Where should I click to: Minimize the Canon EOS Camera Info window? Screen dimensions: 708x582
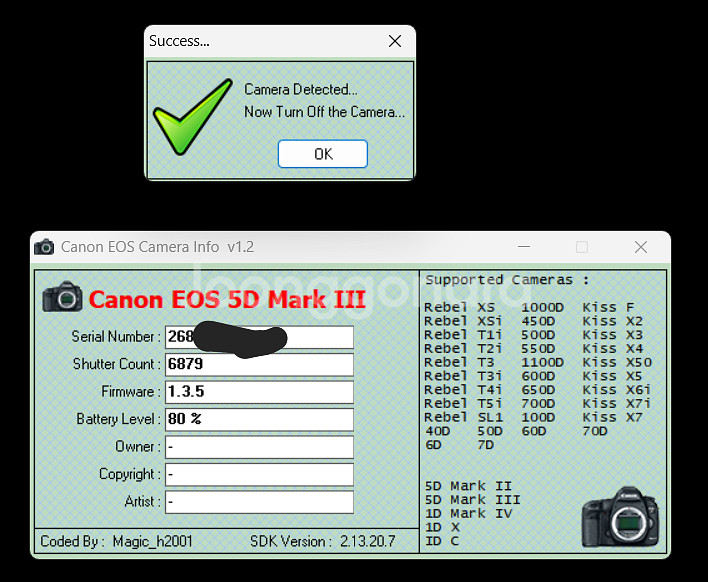click(523, 247)
